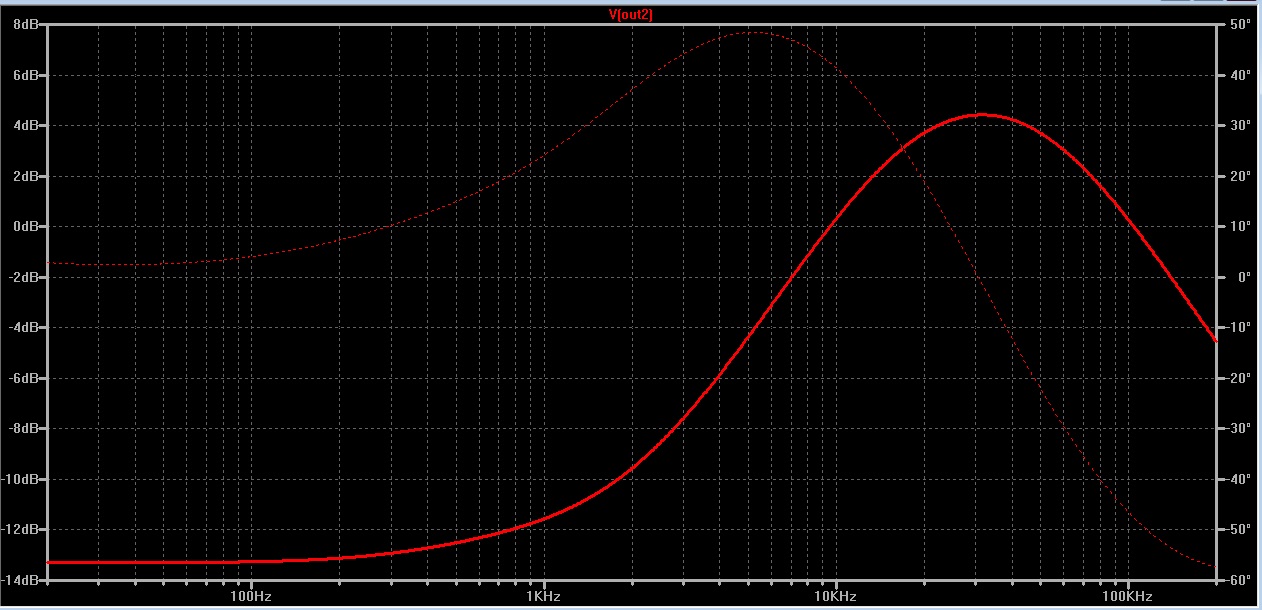
Task: Click the -10dB magnitude axis label
Action: pyautogui.click(x=21, y=479)
